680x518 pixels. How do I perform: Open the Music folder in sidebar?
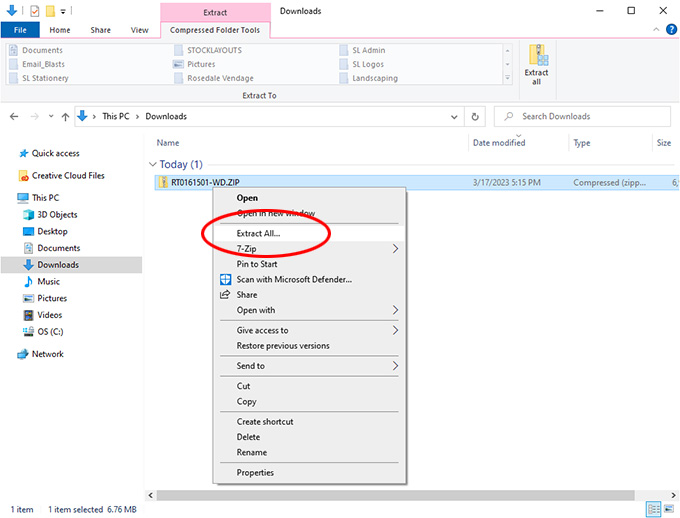(x=48, y=282)
